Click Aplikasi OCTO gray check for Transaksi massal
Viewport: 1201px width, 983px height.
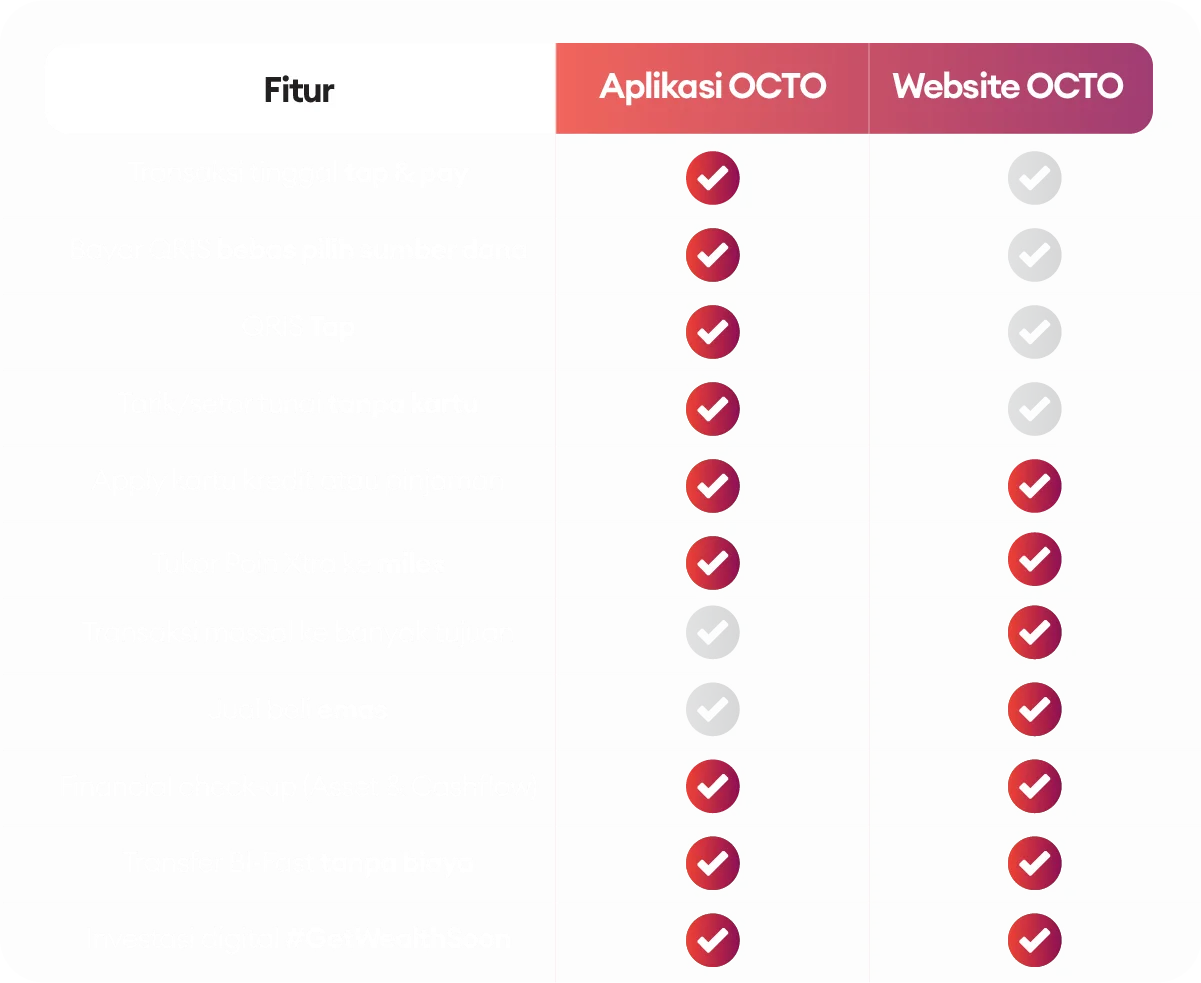[712, 632]
